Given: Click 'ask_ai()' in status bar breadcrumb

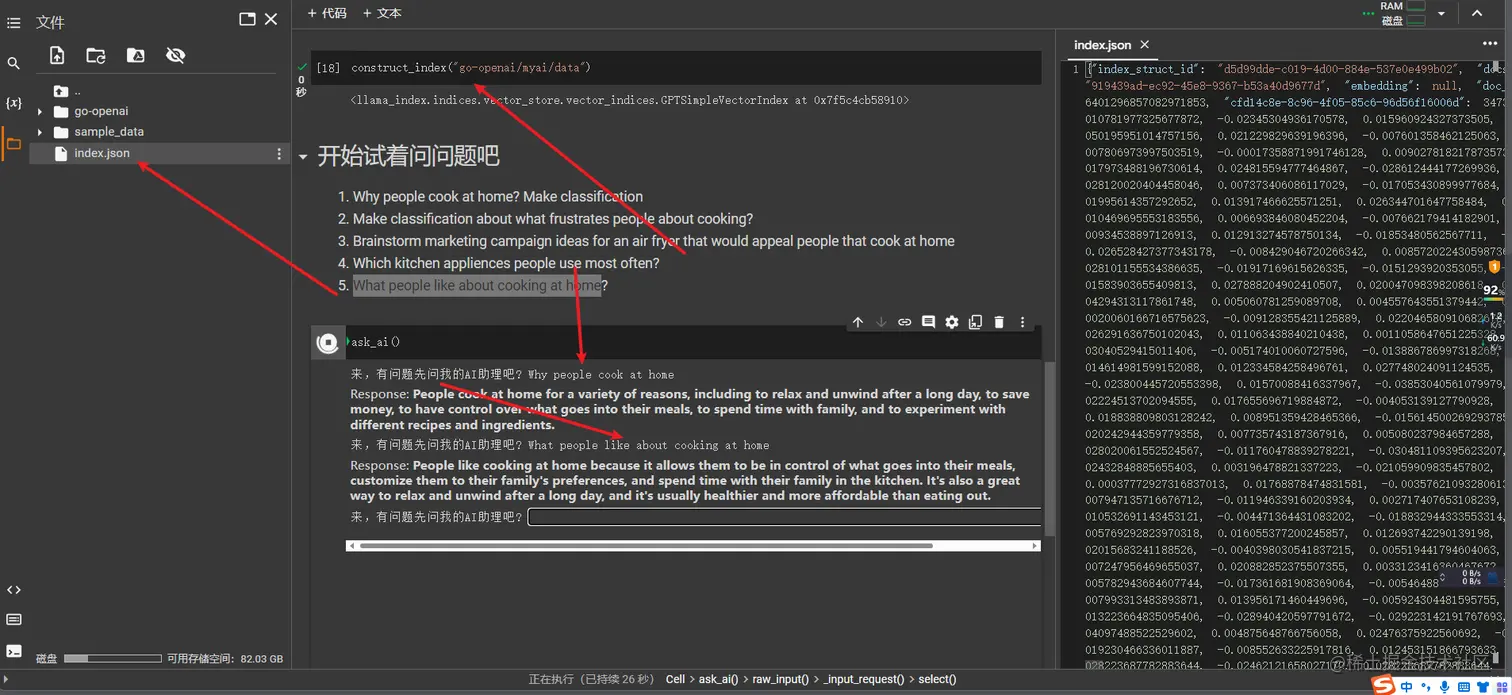Looking at the screenshot, I should pyautogui.click(x=718, y=679).
